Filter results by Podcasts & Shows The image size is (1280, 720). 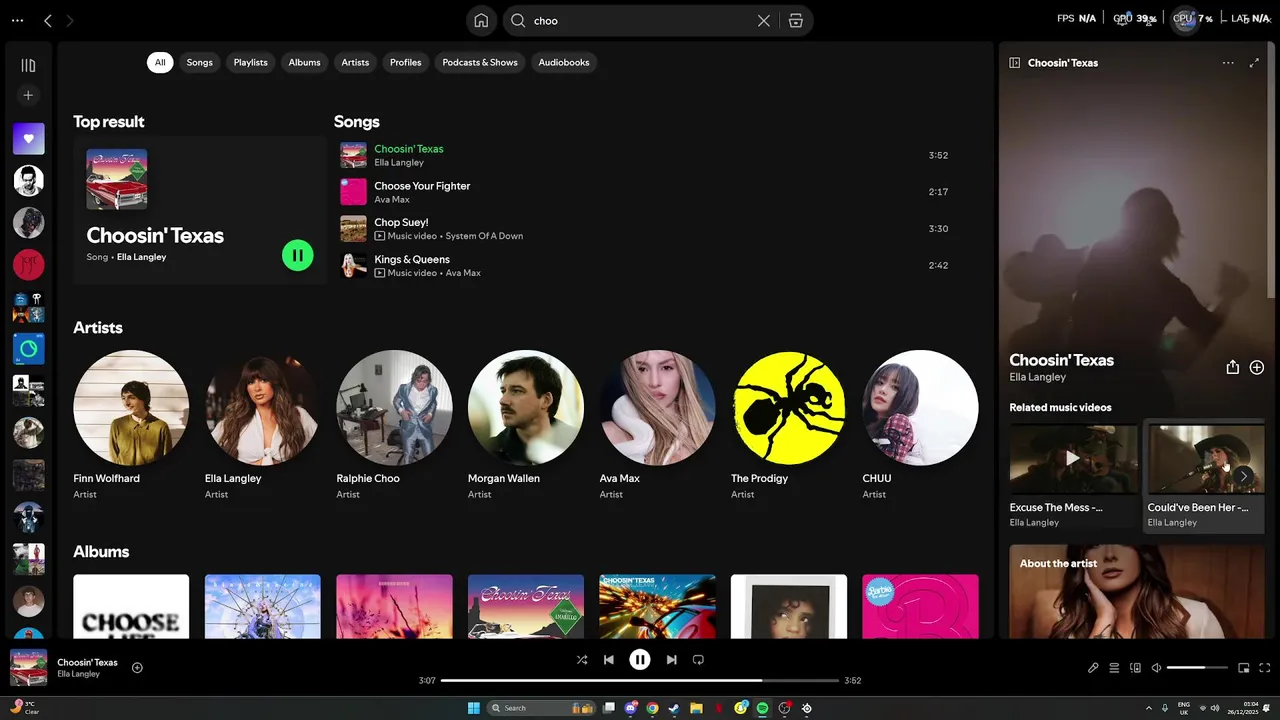coord(480,62)
